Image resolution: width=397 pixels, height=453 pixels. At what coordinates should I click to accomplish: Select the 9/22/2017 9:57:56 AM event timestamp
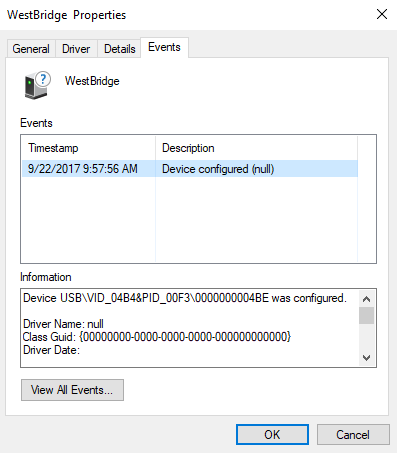83,169
